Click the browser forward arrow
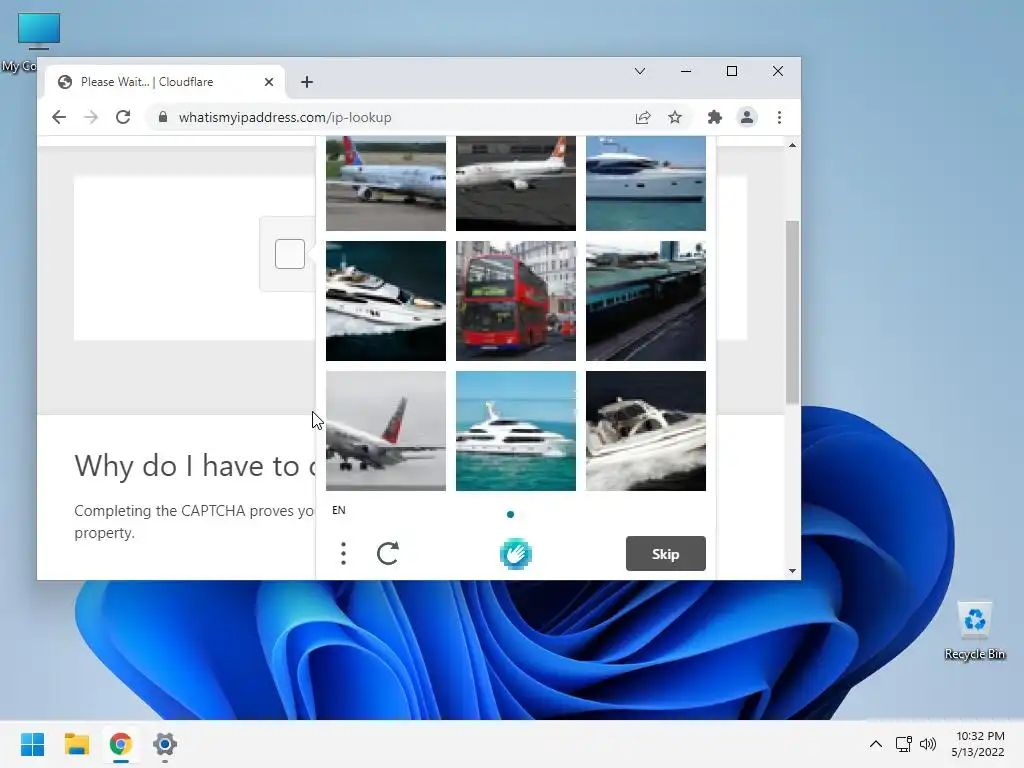 pos(91,118)
